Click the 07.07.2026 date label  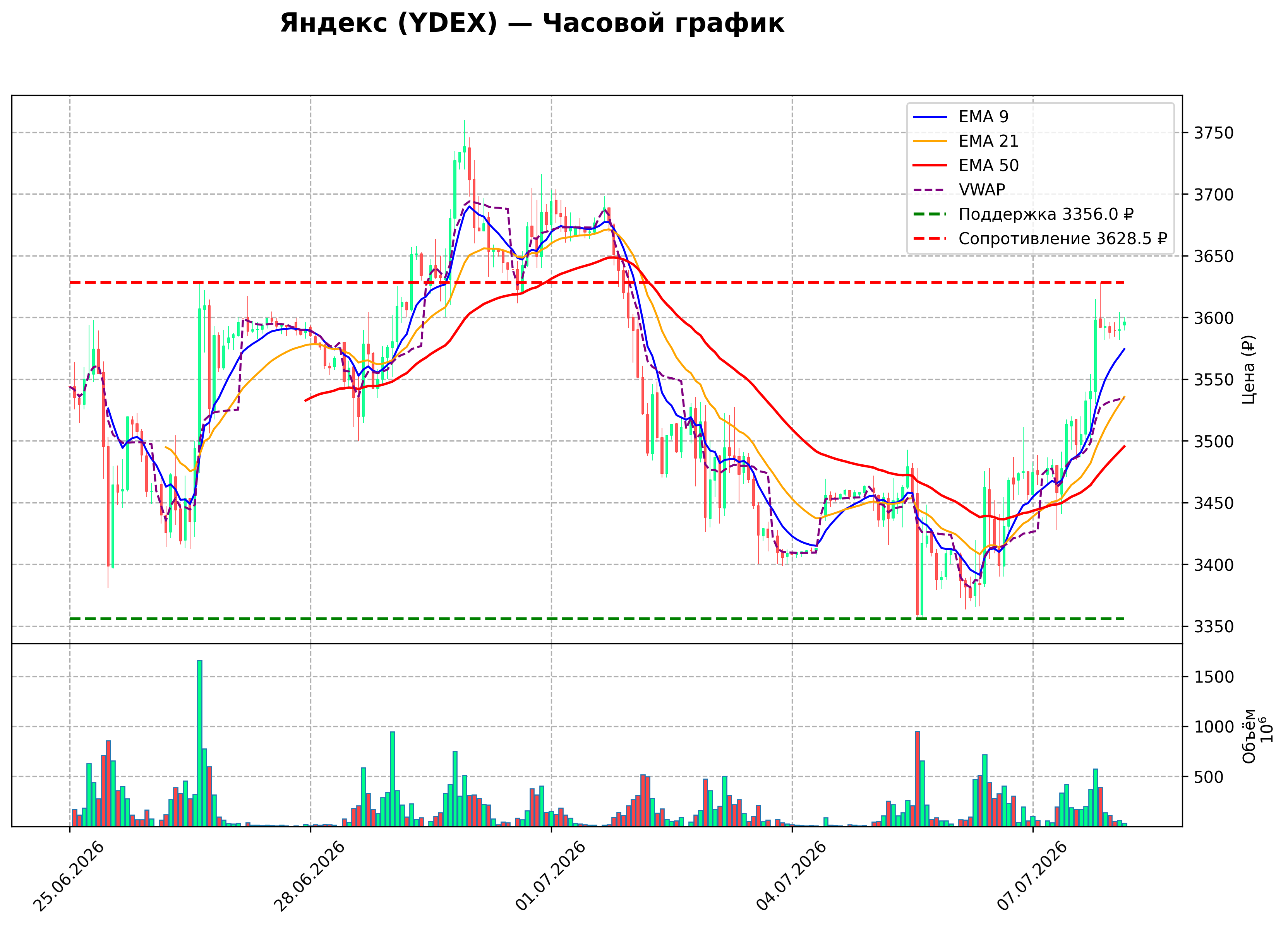pyautogui.click(x=1032, y=876)
